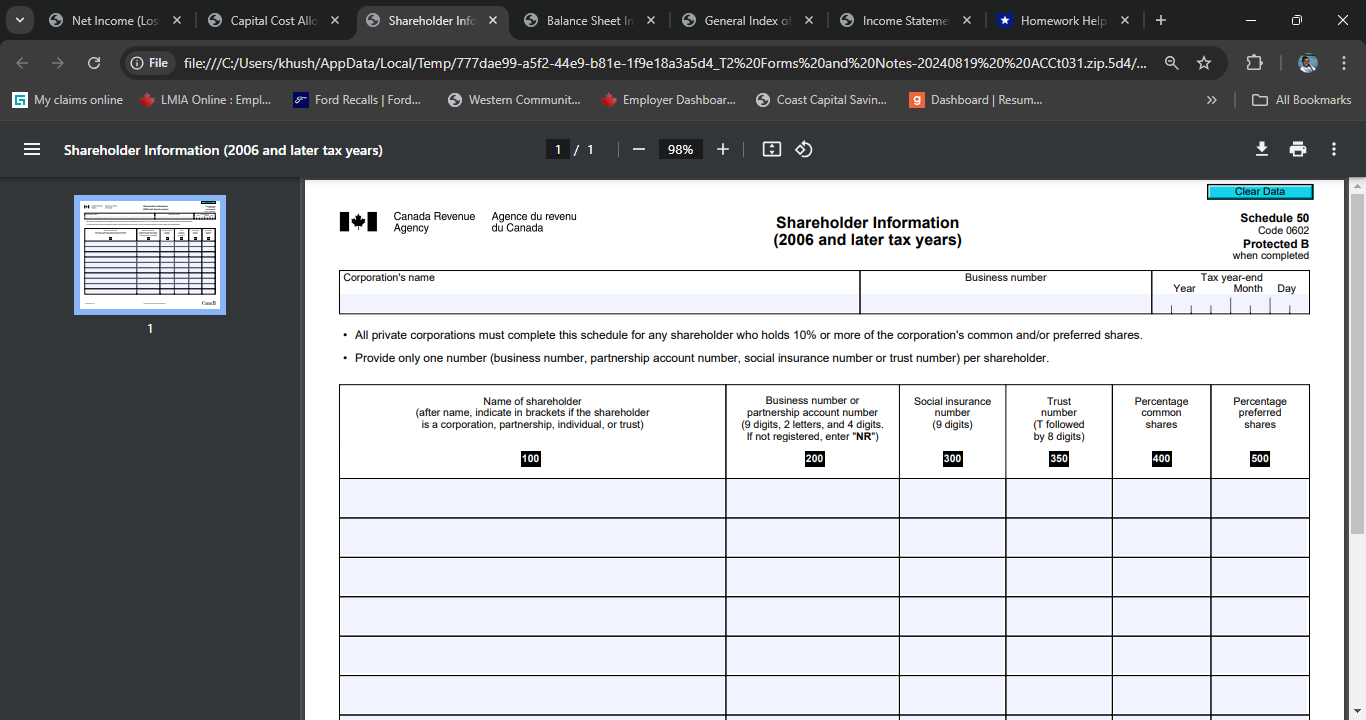Open the All Bookmarks folder
Viewport: 1366px width, 720px height.
(x=1302, y=100)
